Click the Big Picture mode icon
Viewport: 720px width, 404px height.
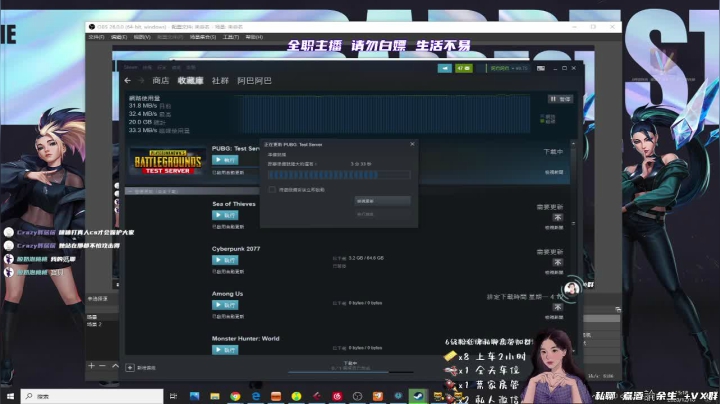541,68
